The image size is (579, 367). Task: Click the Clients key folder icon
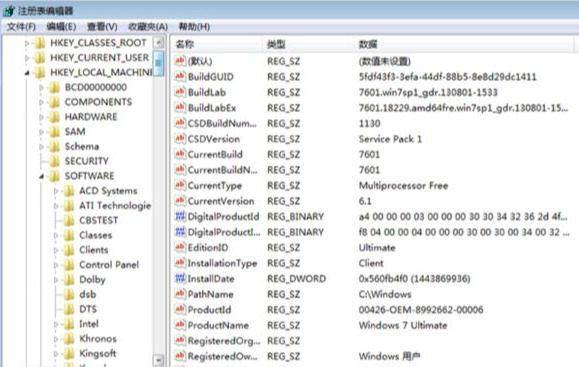click(x=69, y=250)
